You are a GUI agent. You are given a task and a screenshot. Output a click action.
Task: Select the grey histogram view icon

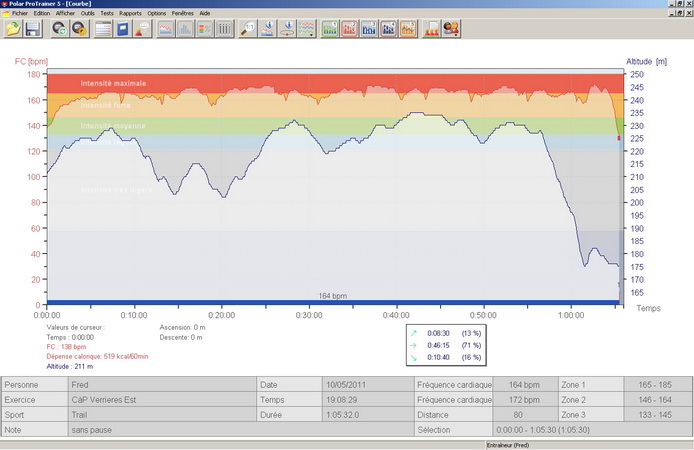point(185,29)
